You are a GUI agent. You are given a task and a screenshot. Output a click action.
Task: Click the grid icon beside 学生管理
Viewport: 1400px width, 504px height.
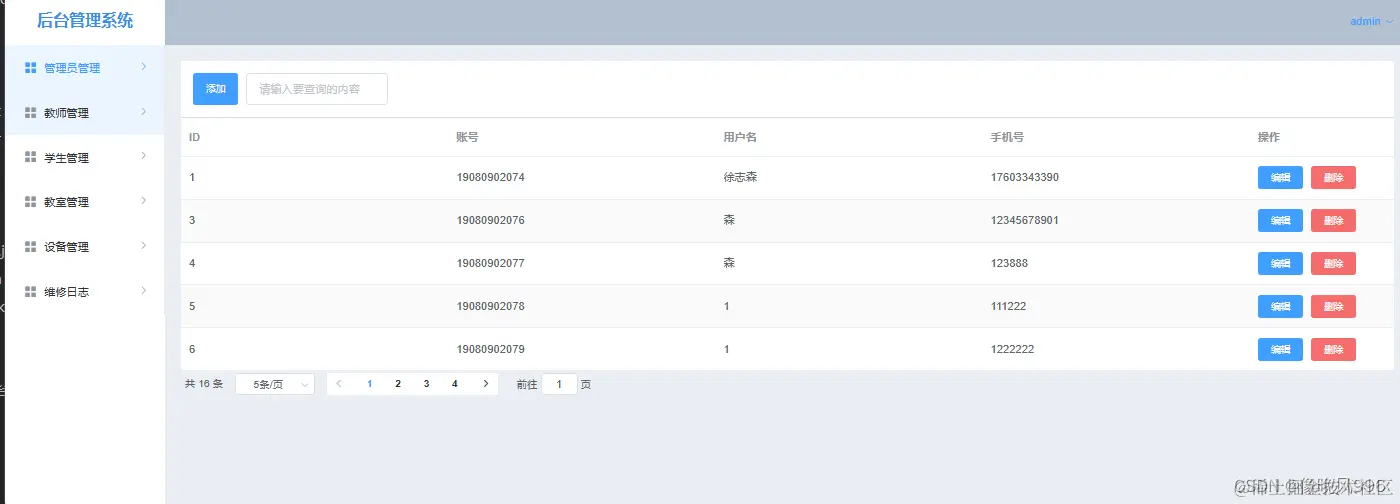point(31,157)
